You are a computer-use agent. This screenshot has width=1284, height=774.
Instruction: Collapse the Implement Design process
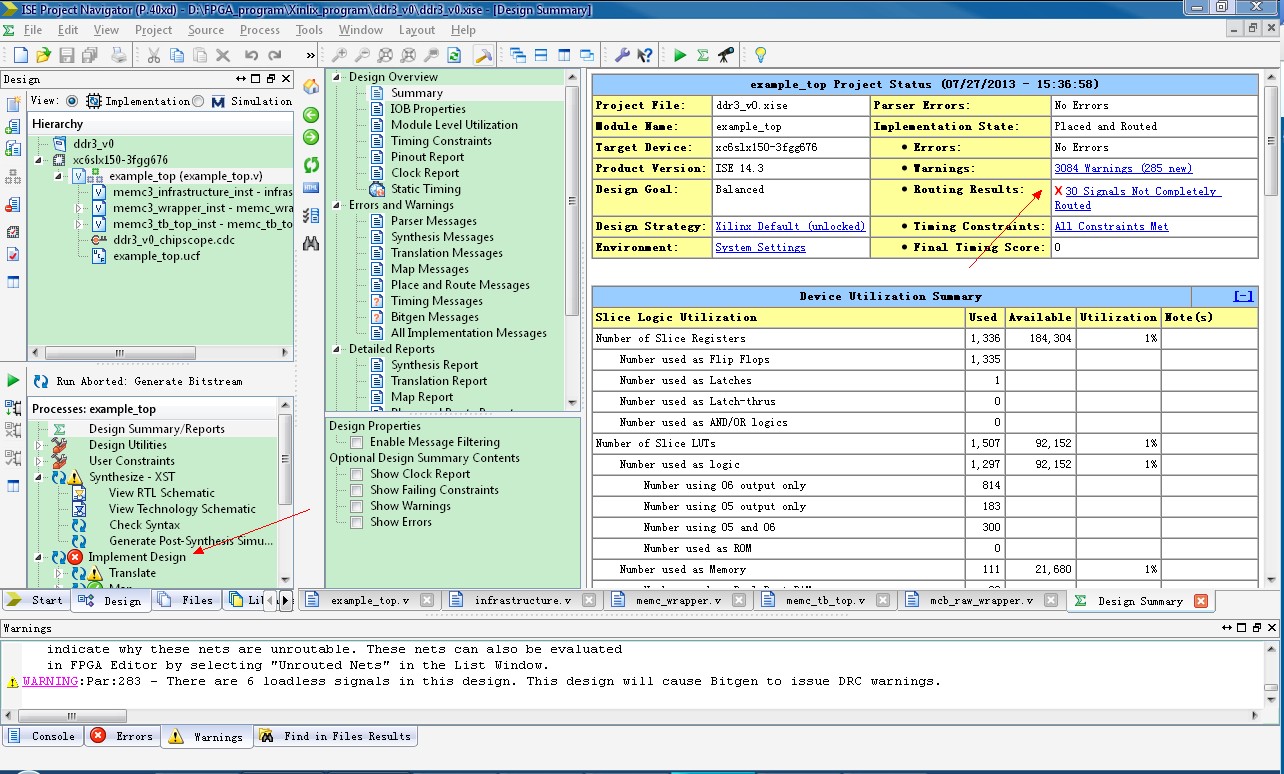click(x=39, y=557)
